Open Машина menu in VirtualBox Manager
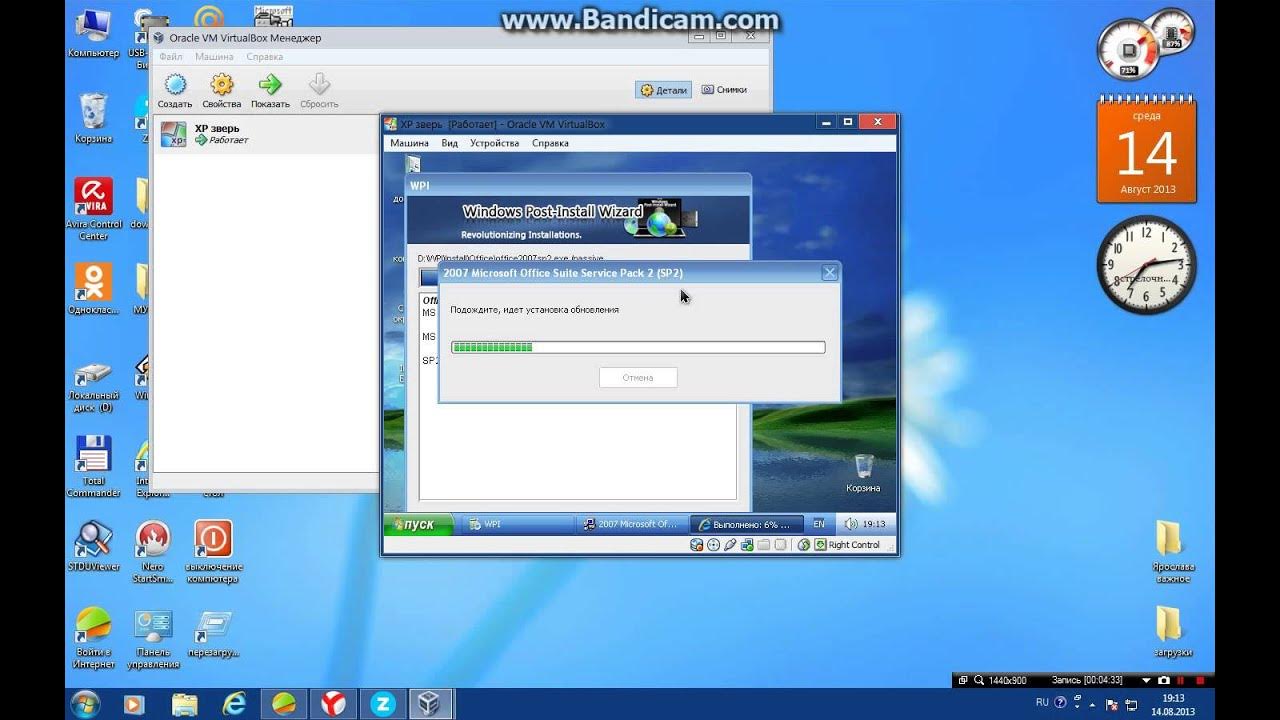The height and width of the screenshot is (720, 1280). point(214,57)
